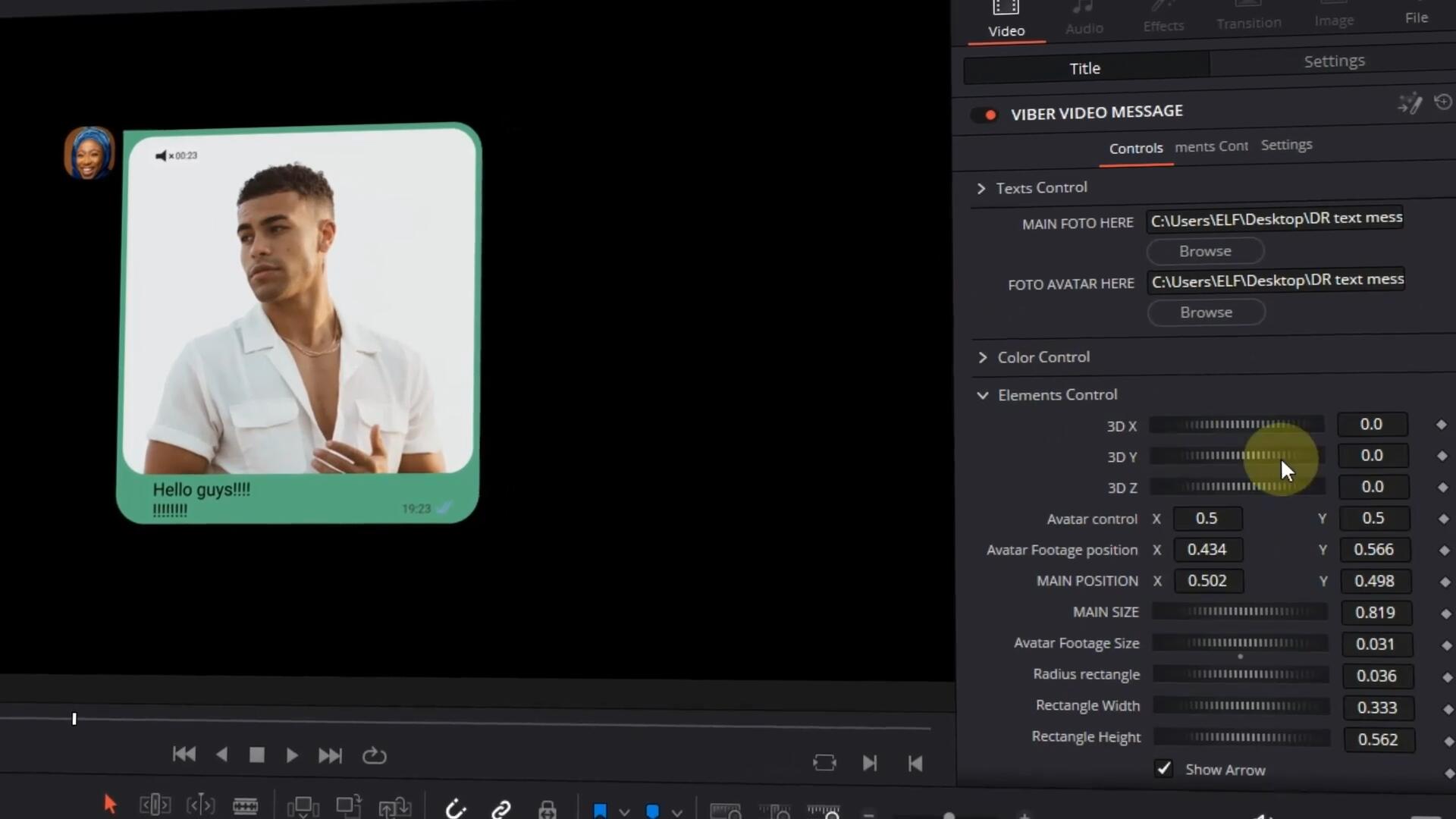Reset the title settings
Image resolution: width=1456 pixels, height=819 pixels.
coord(1442,102)
